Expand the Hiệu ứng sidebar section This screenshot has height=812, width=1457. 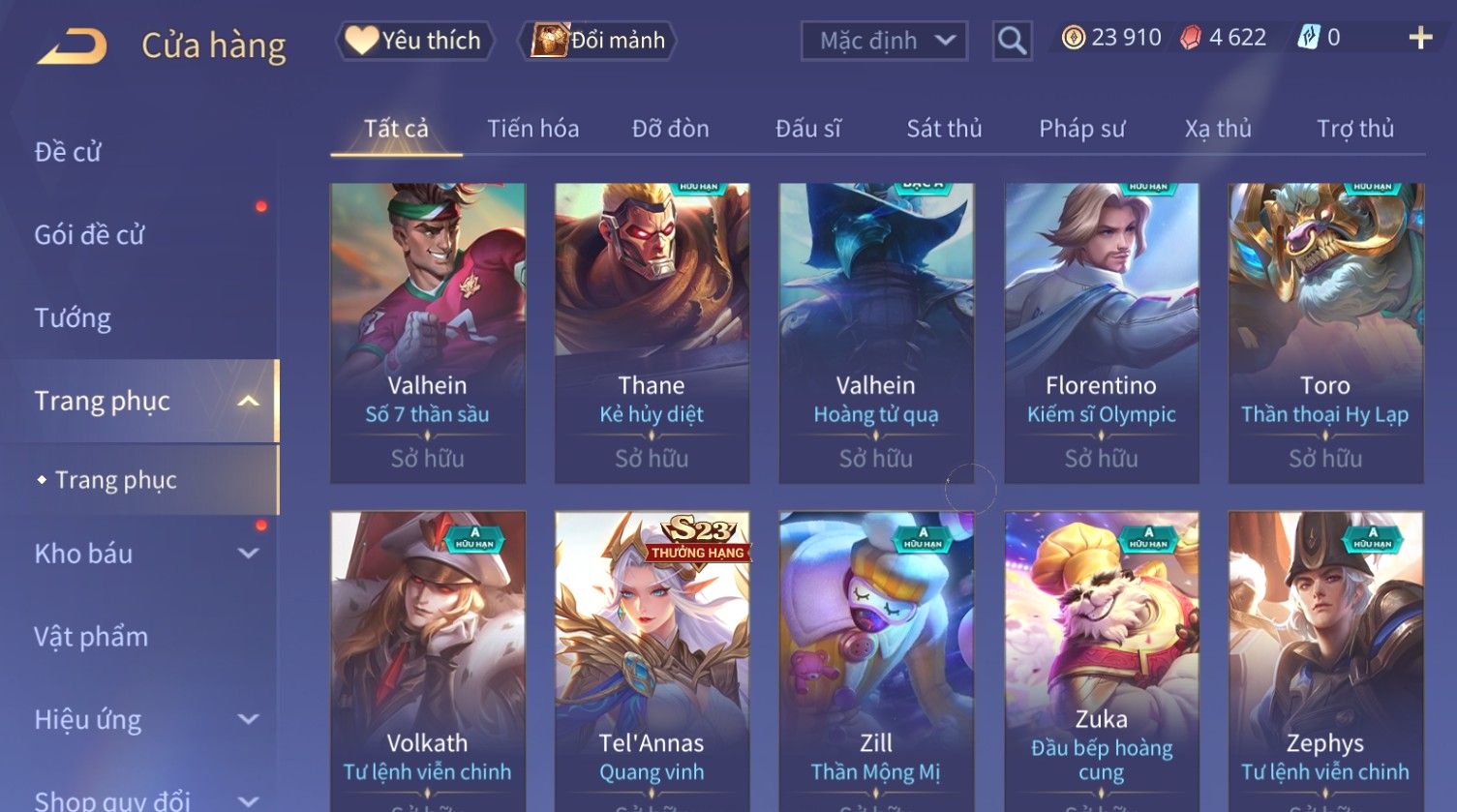pos(249,719)
